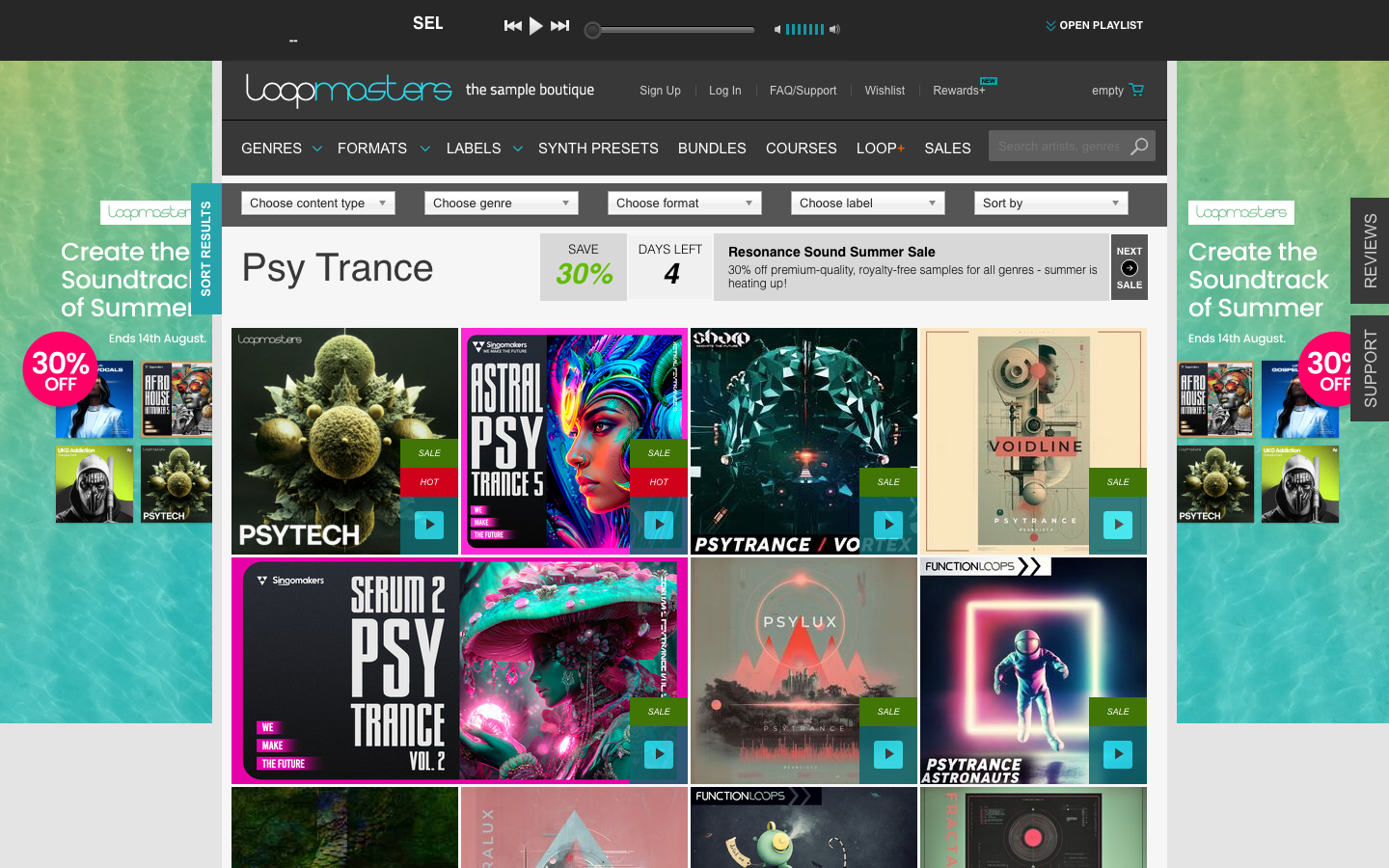
Task: Open the Log In link
Action: 725,91
